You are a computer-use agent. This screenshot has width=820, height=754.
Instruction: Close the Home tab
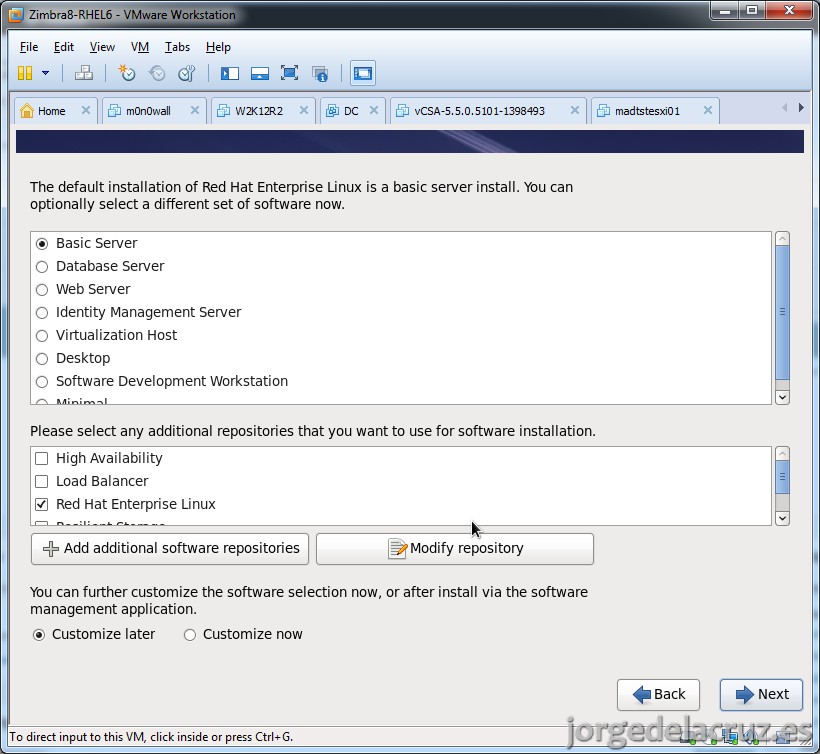click(86, 110)
